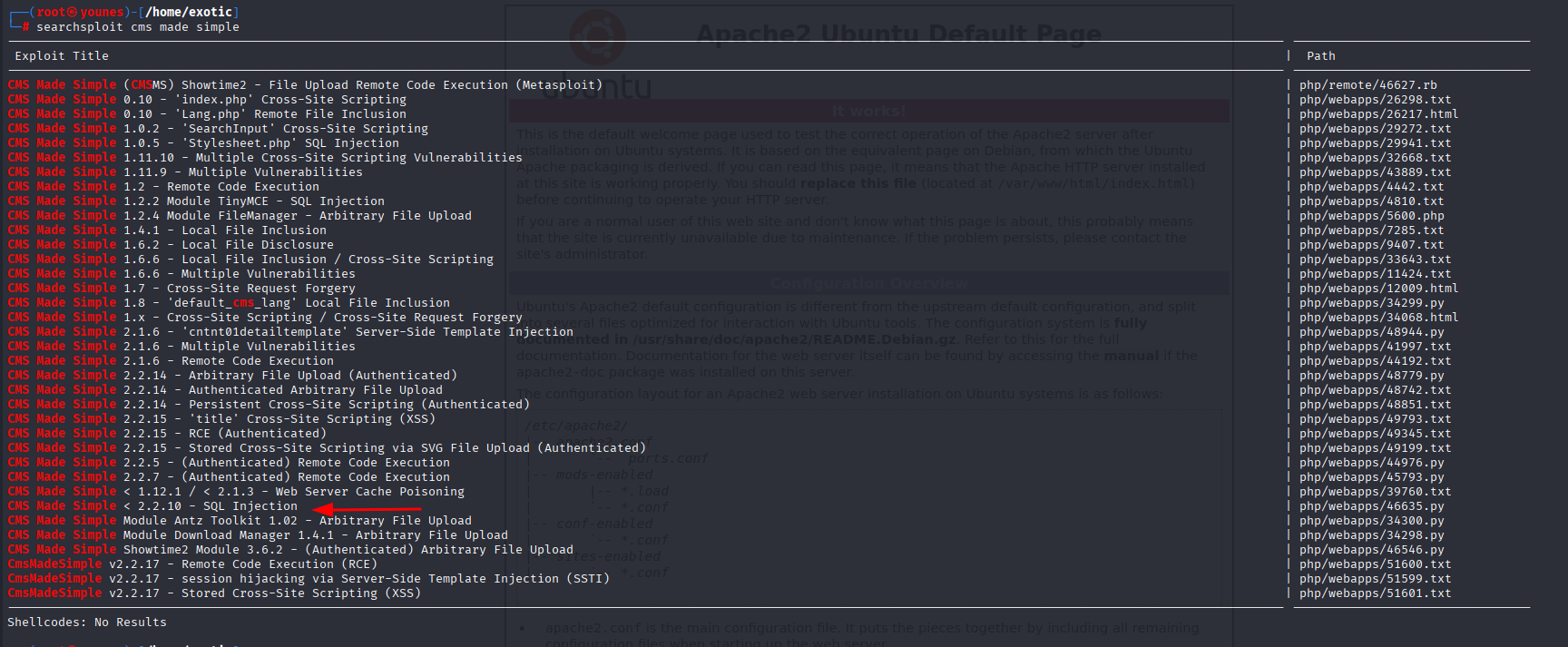The width and height of the screenshot is (1568, 647).
Task: Click the 'Shellcodes: No Results' line
Action: tap(87, 622)
